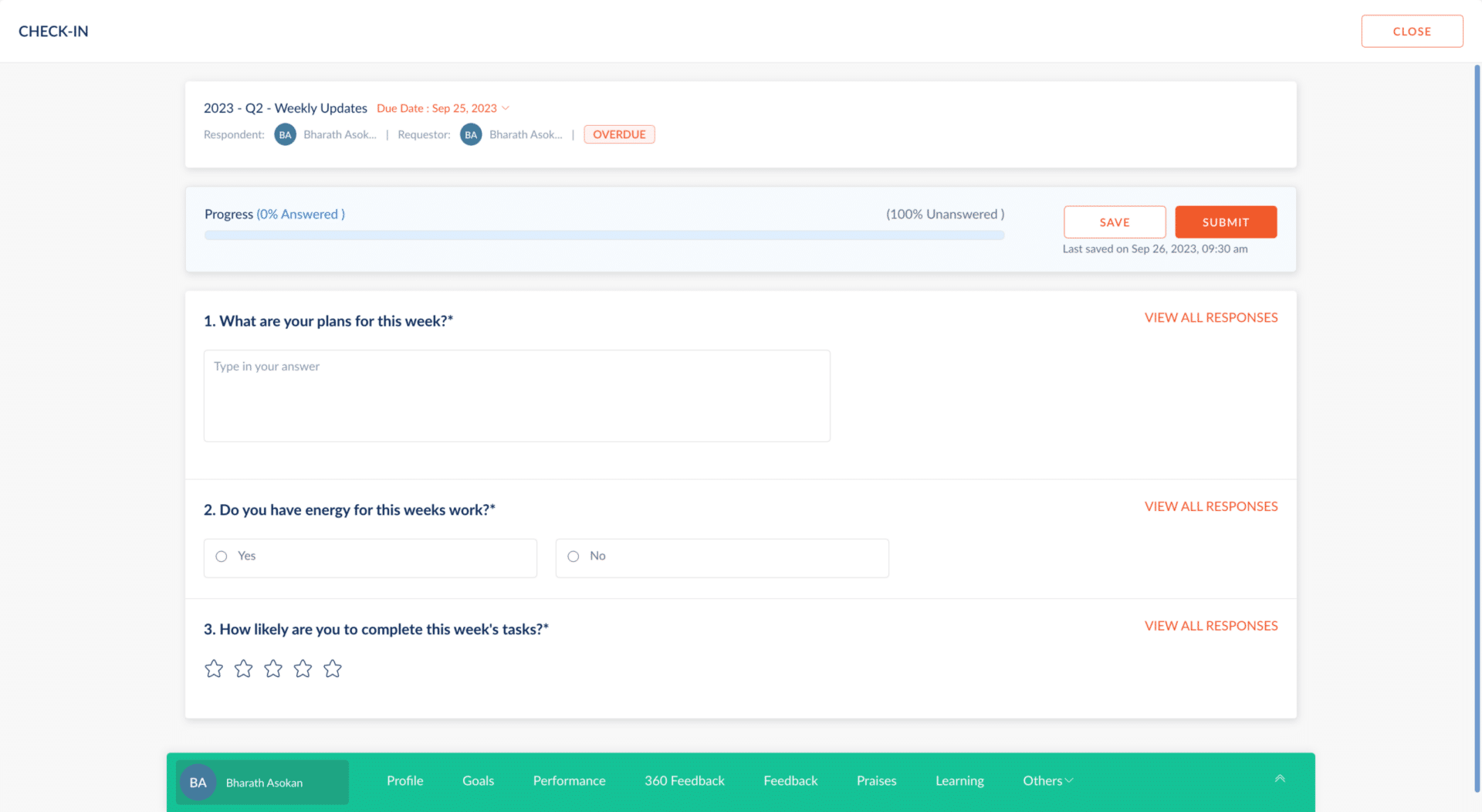Click the '2023 - Q2 - Weekly Updates' title
This screenshot has height=812, width=1482.
(286, 108)
